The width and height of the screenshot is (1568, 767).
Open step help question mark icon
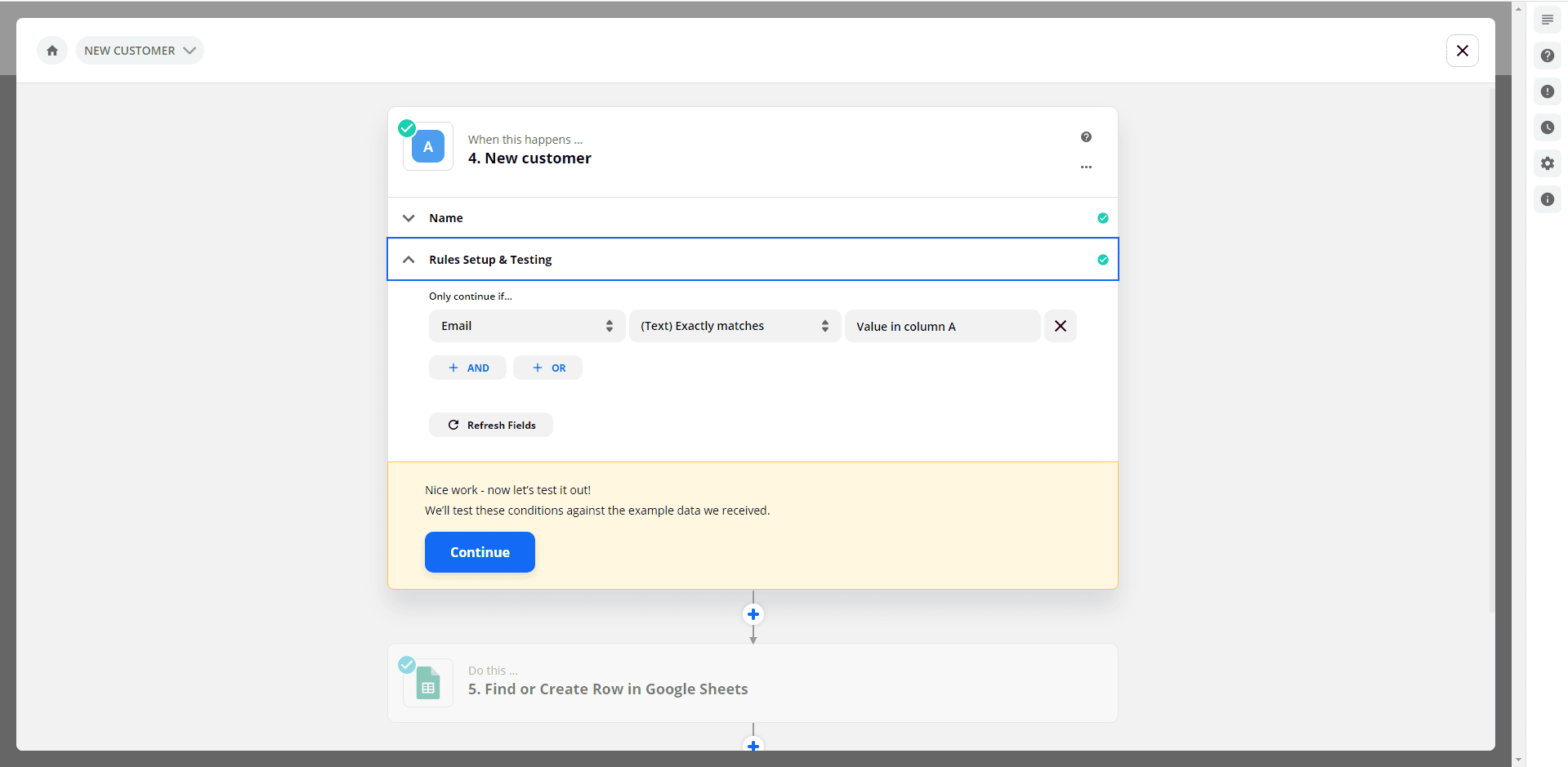1086,137
